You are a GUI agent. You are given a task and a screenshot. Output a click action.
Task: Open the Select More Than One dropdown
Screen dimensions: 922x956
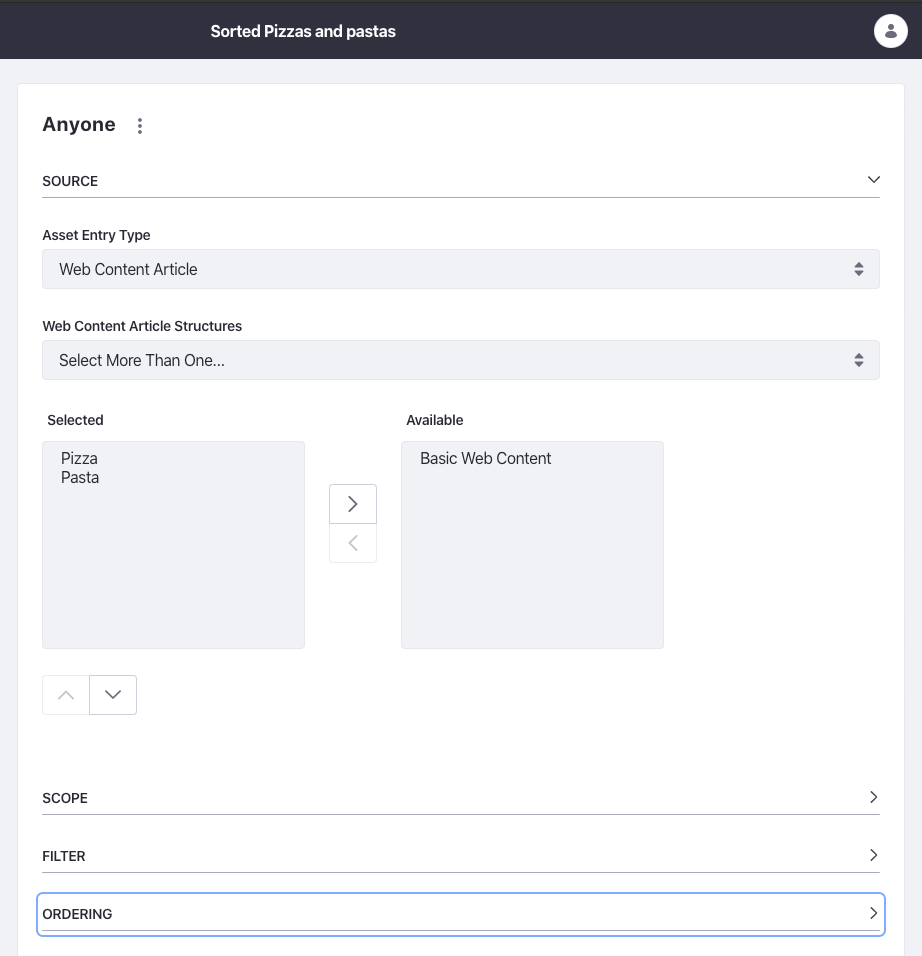(461, 360)
